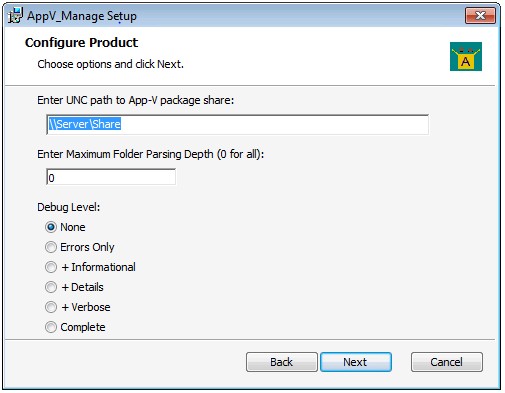Viewport: 505px width, 393px height.
Task: Focus the Maximum Folder Parsing Depth field
Action: pos(111,177)
